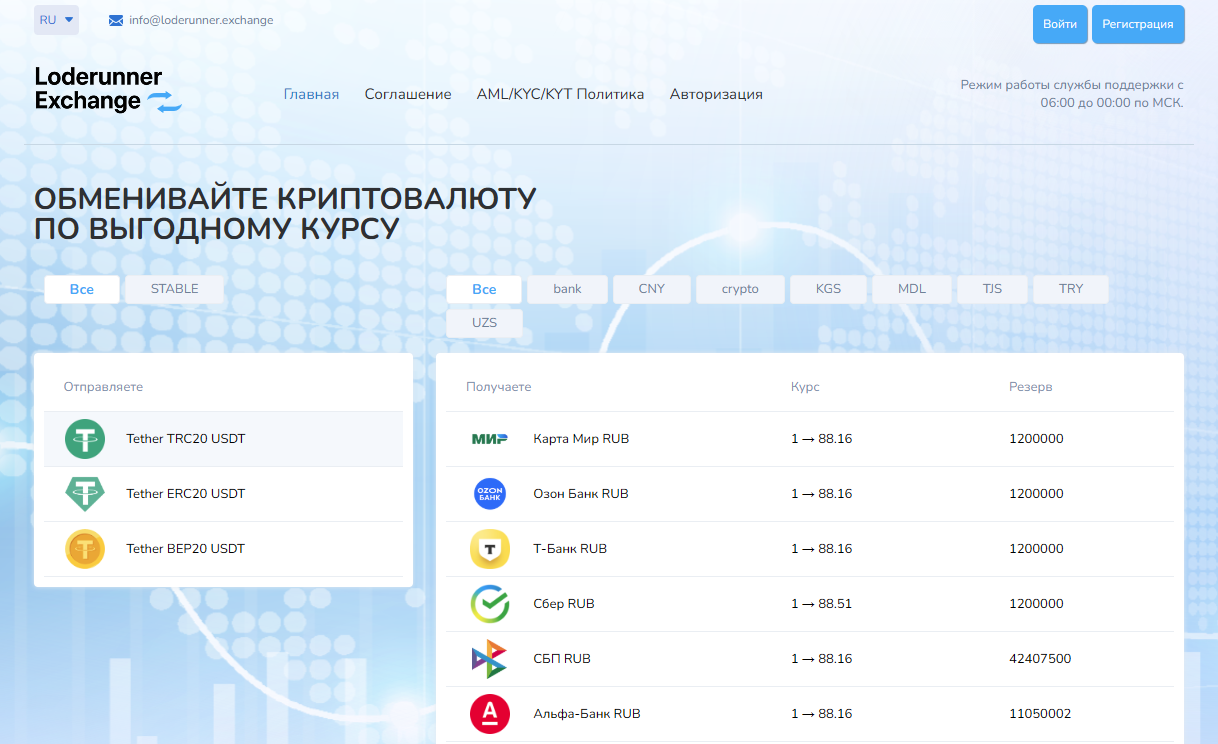Image resolution: width=1218 pixels, height=744 pixels.
Task: Open the Соглашение menu item
Action: (408, 94)
